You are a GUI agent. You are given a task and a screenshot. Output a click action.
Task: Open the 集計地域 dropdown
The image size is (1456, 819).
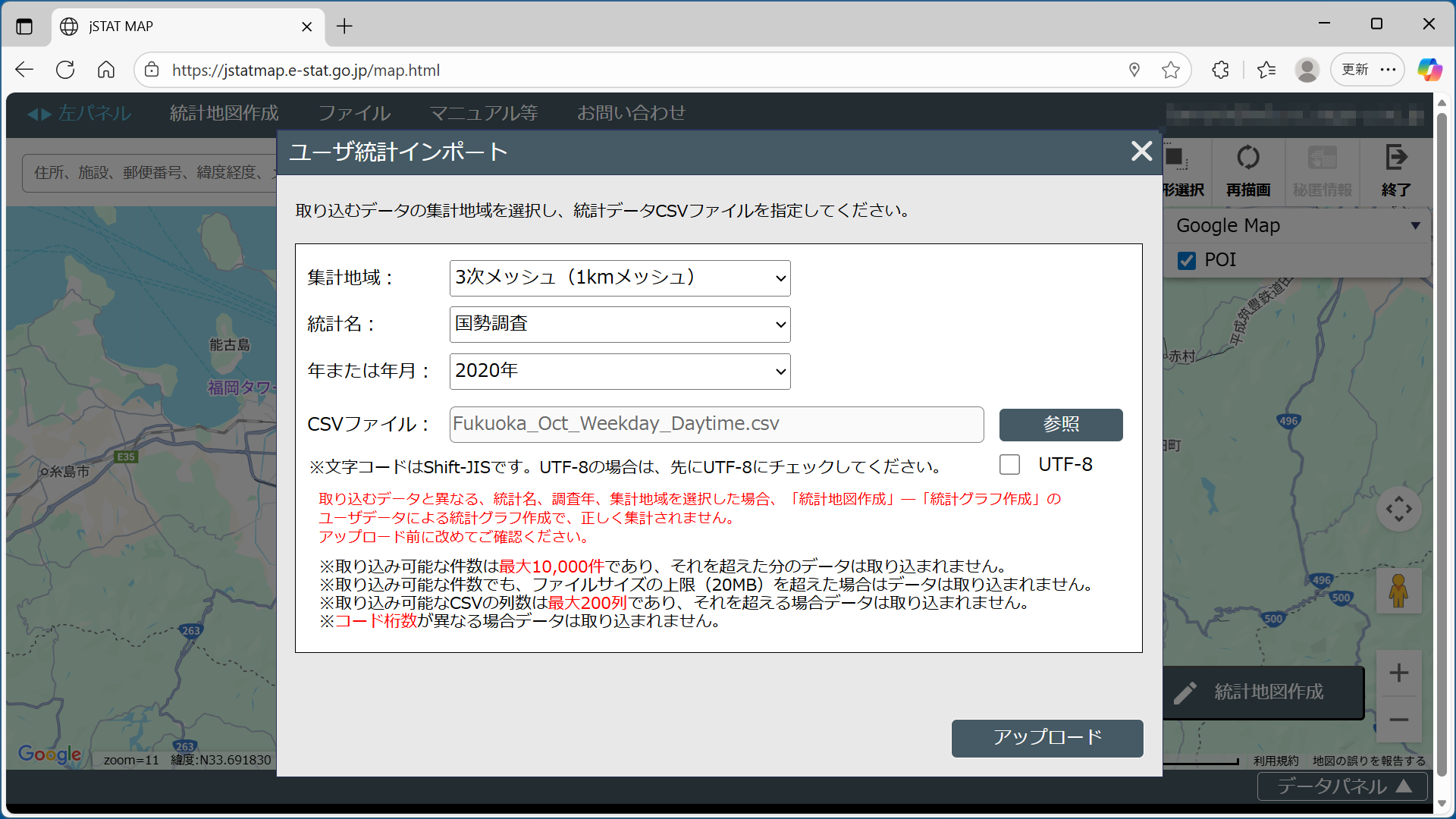tap(620, 278)
